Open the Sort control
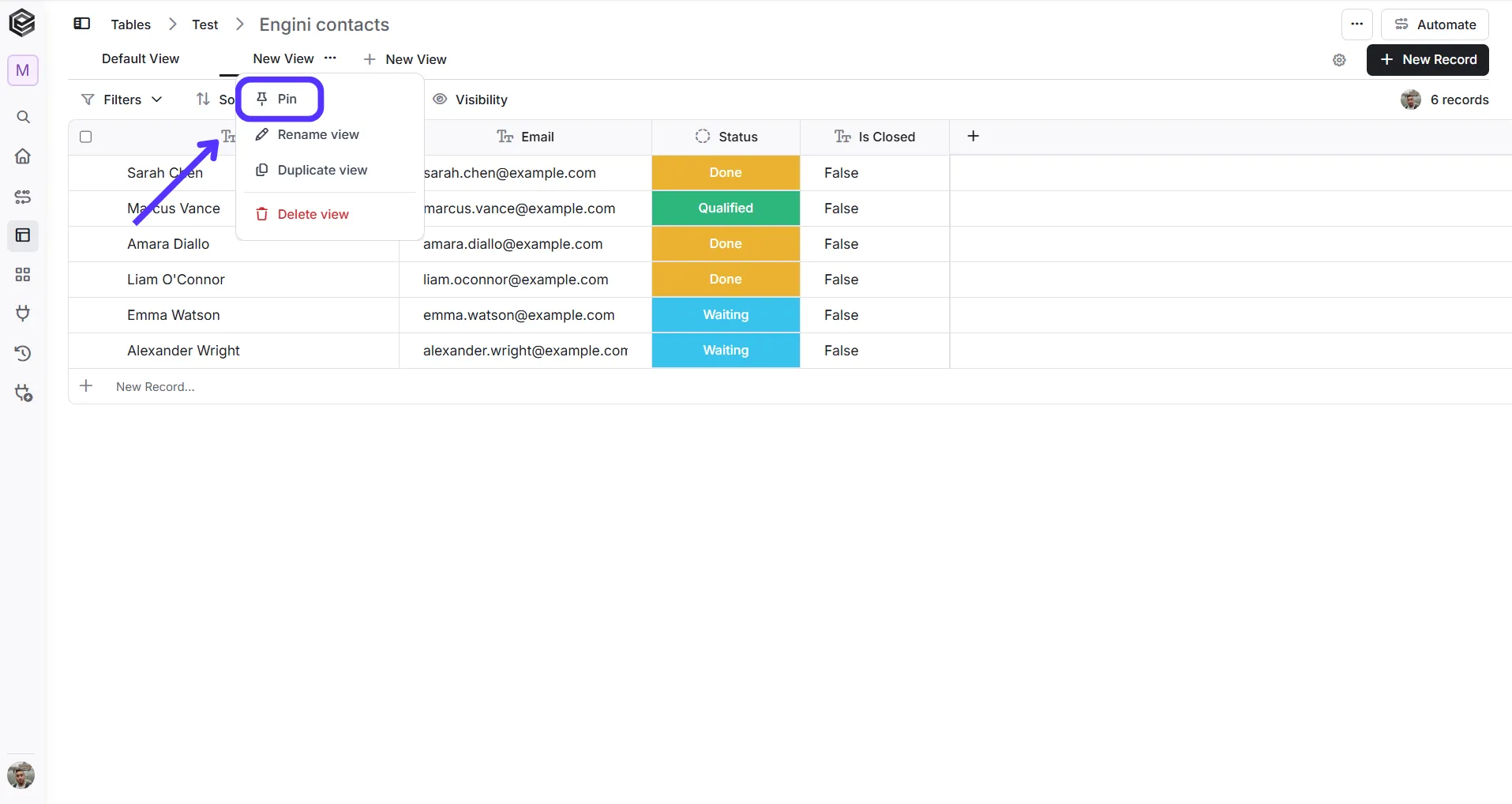 pos(215,100)
